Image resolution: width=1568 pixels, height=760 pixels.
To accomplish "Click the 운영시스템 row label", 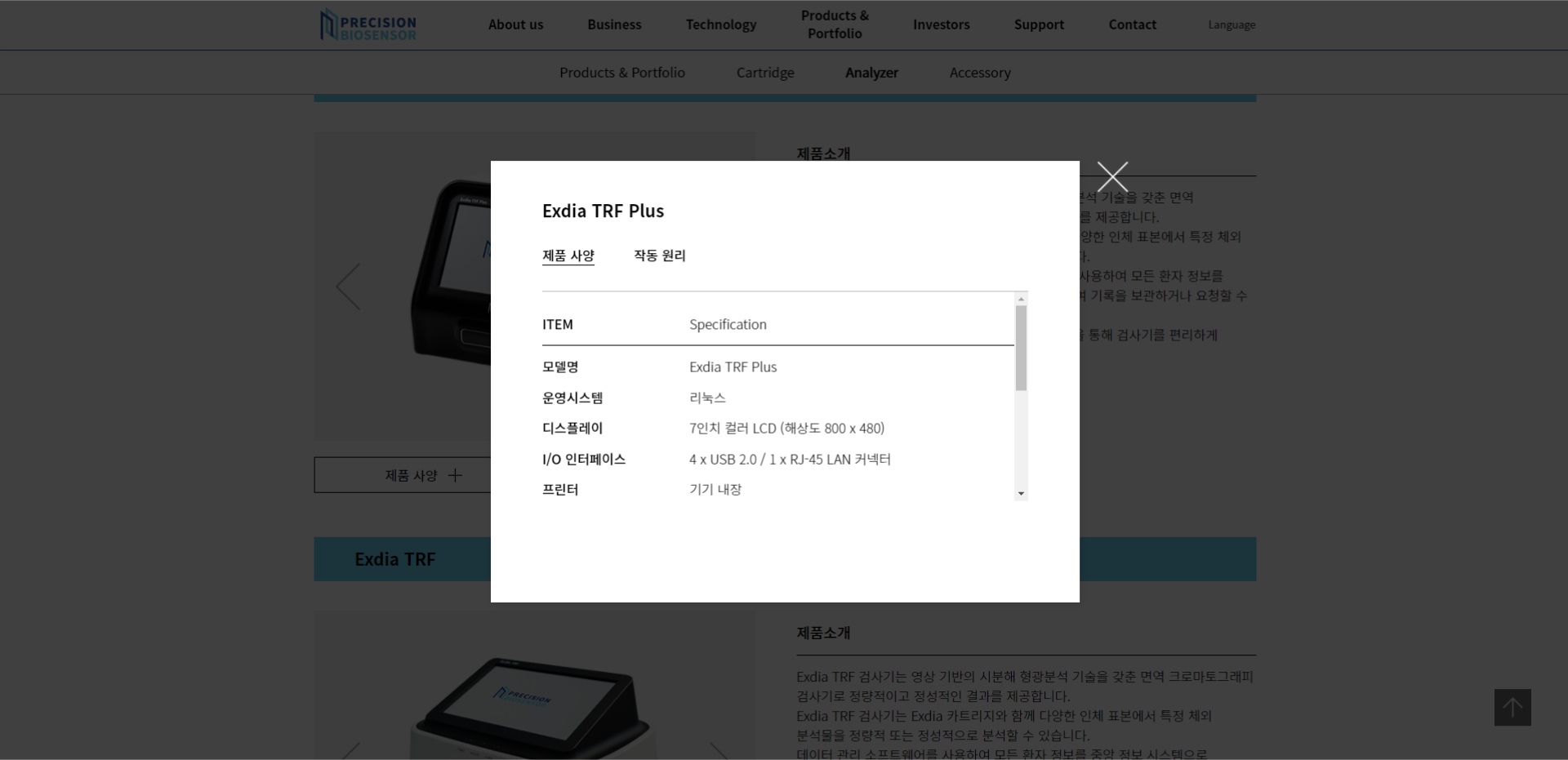I will coord(572,398).
